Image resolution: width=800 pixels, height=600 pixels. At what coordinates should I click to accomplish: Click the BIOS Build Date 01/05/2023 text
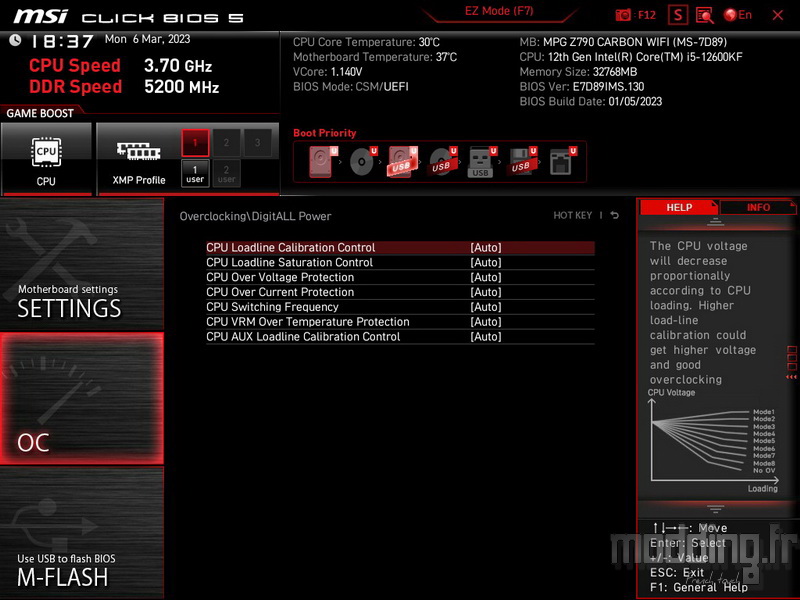(590, 101)
